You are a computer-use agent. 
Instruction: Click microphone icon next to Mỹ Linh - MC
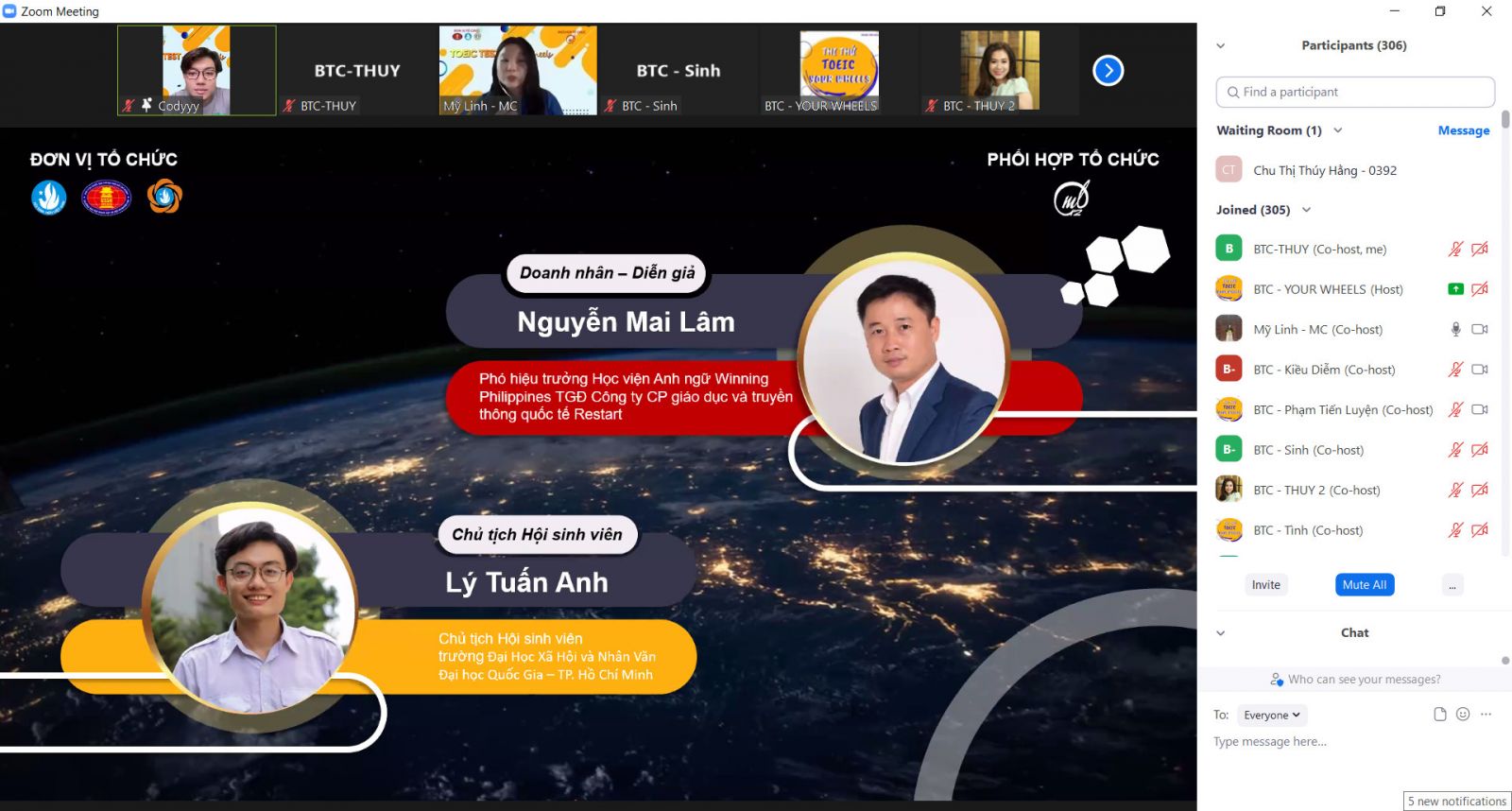point(1455,330)
